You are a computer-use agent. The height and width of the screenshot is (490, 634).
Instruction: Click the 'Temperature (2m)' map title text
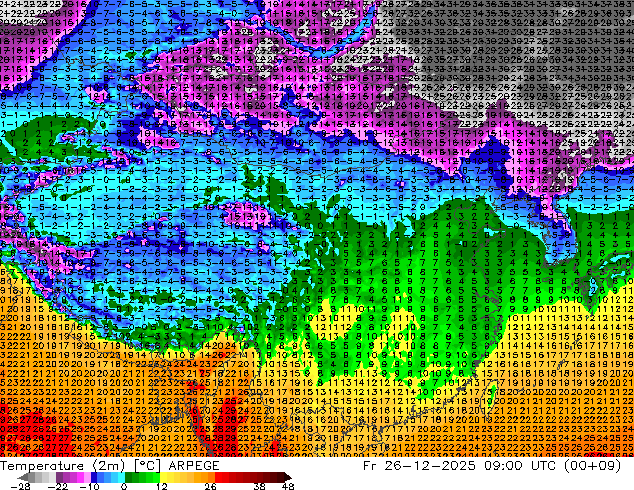coord(63,466)
